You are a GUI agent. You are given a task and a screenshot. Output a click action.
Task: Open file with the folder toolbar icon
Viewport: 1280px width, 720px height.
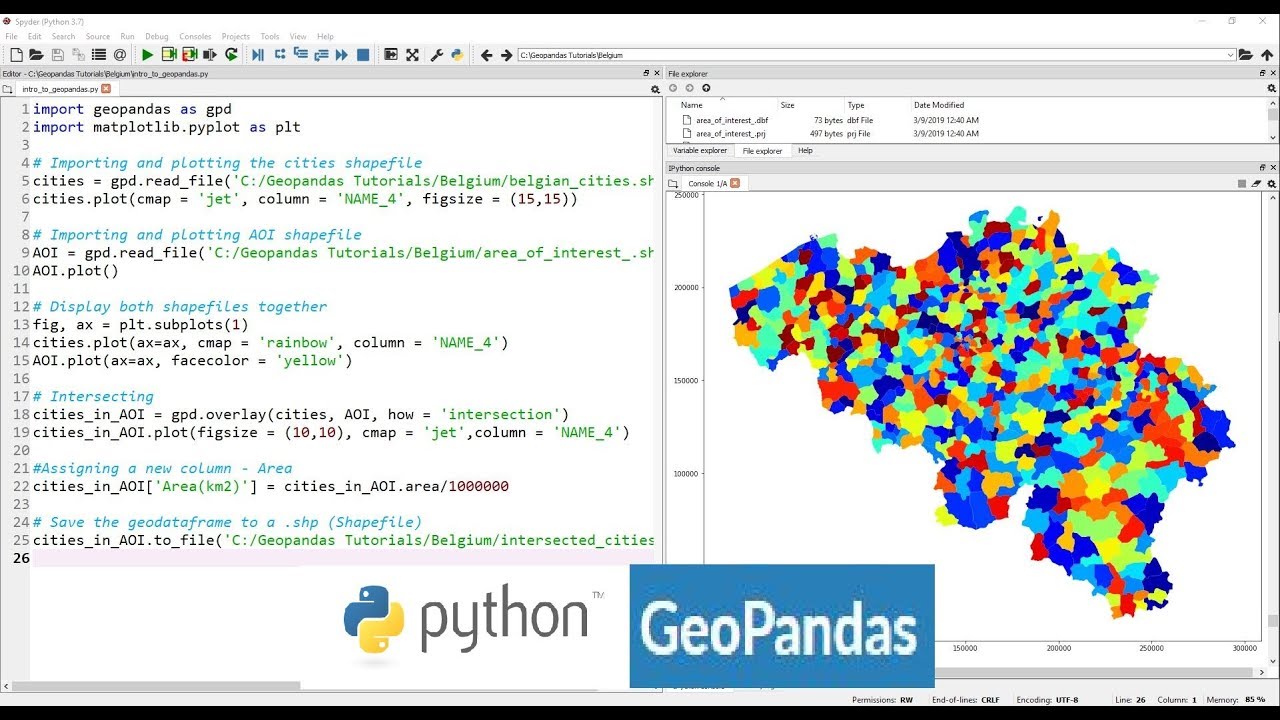(x=36, y=55)
